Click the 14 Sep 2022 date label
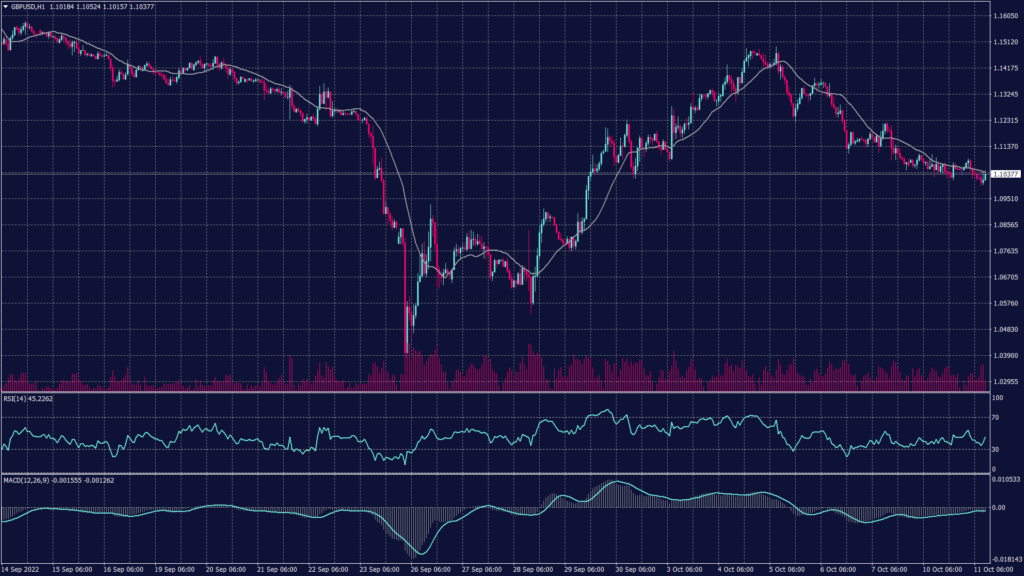The image size is (1024, 576). (22, 569)
